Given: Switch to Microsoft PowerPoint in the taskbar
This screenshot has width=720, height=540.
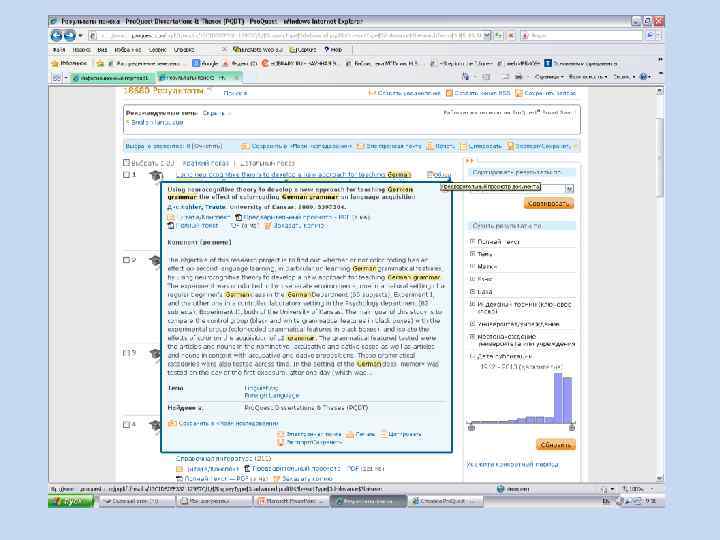Looking at the screenshot, I should click(291, 501).
